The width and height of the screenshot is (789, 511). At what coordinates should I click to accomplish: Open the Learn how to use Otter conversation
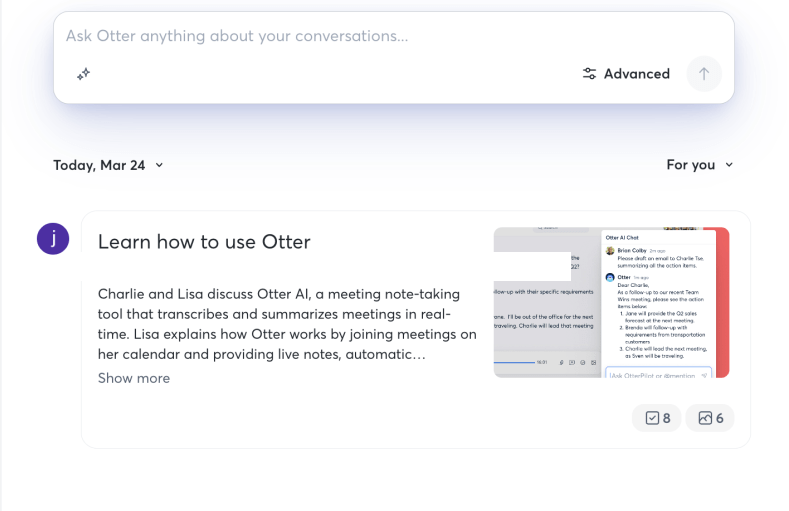pos(204,242)
